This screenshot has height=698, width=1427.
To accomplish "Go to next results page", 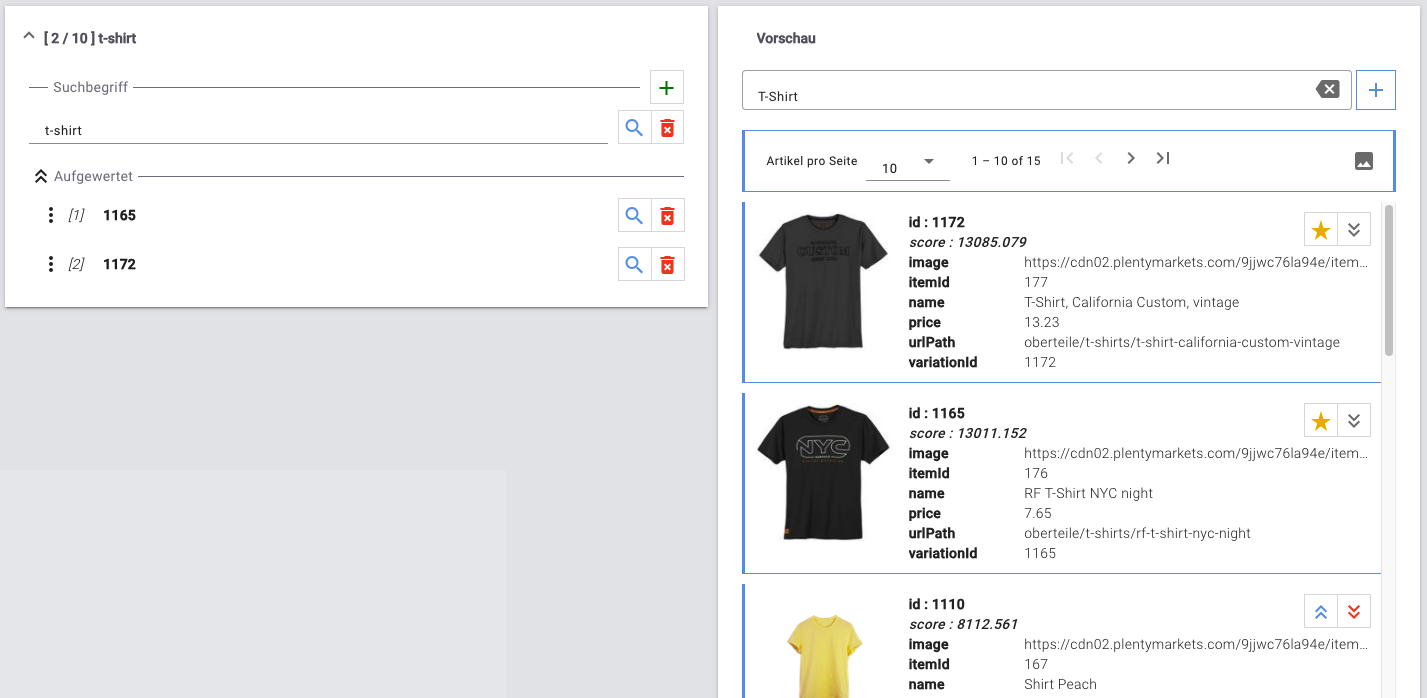I will 1131,158.
